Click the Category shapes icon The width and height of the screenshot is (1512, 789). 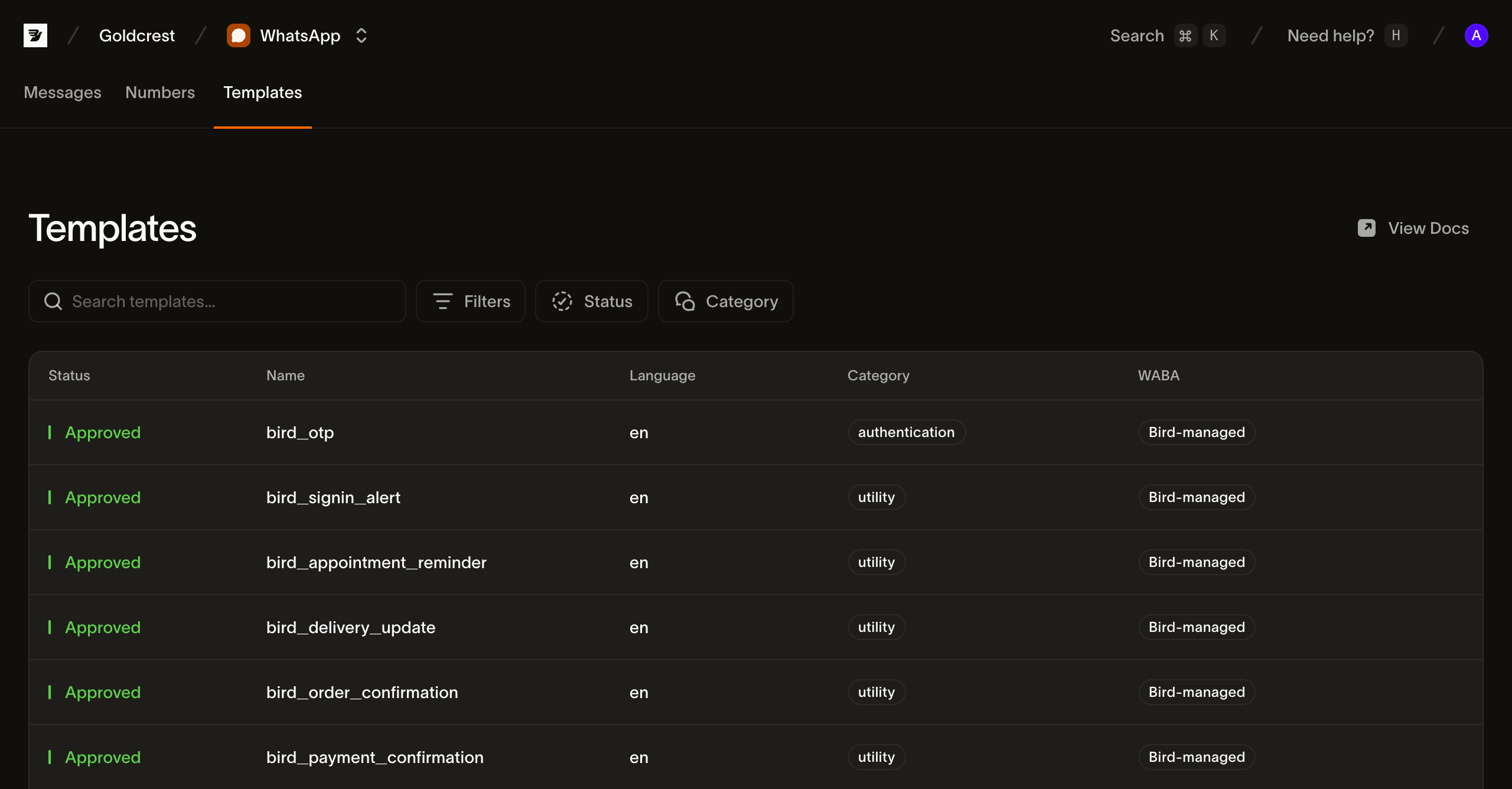point(685,301)
